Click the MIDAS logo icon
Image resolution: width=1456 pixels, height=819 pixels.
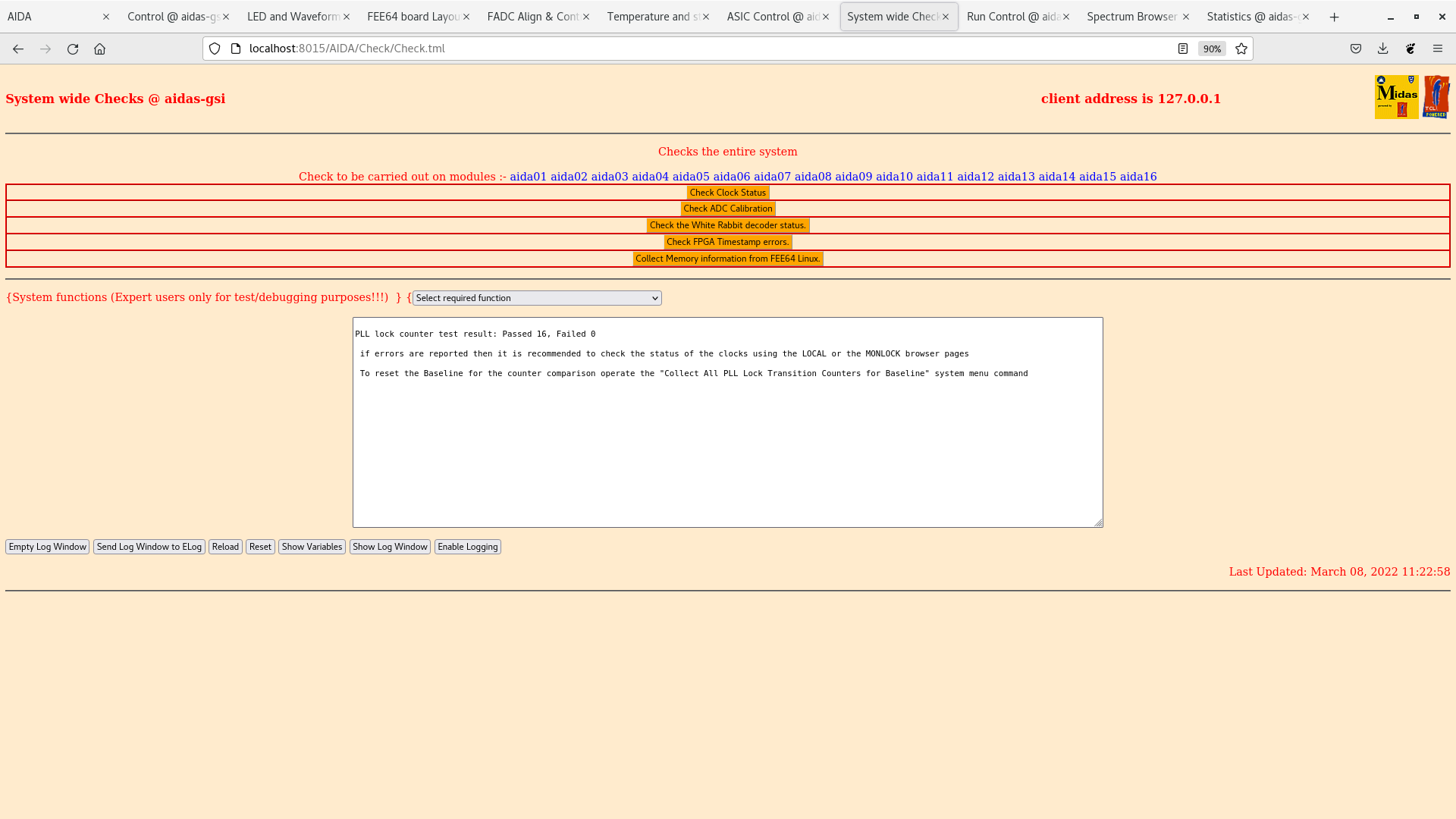[x=1396, y=97]
